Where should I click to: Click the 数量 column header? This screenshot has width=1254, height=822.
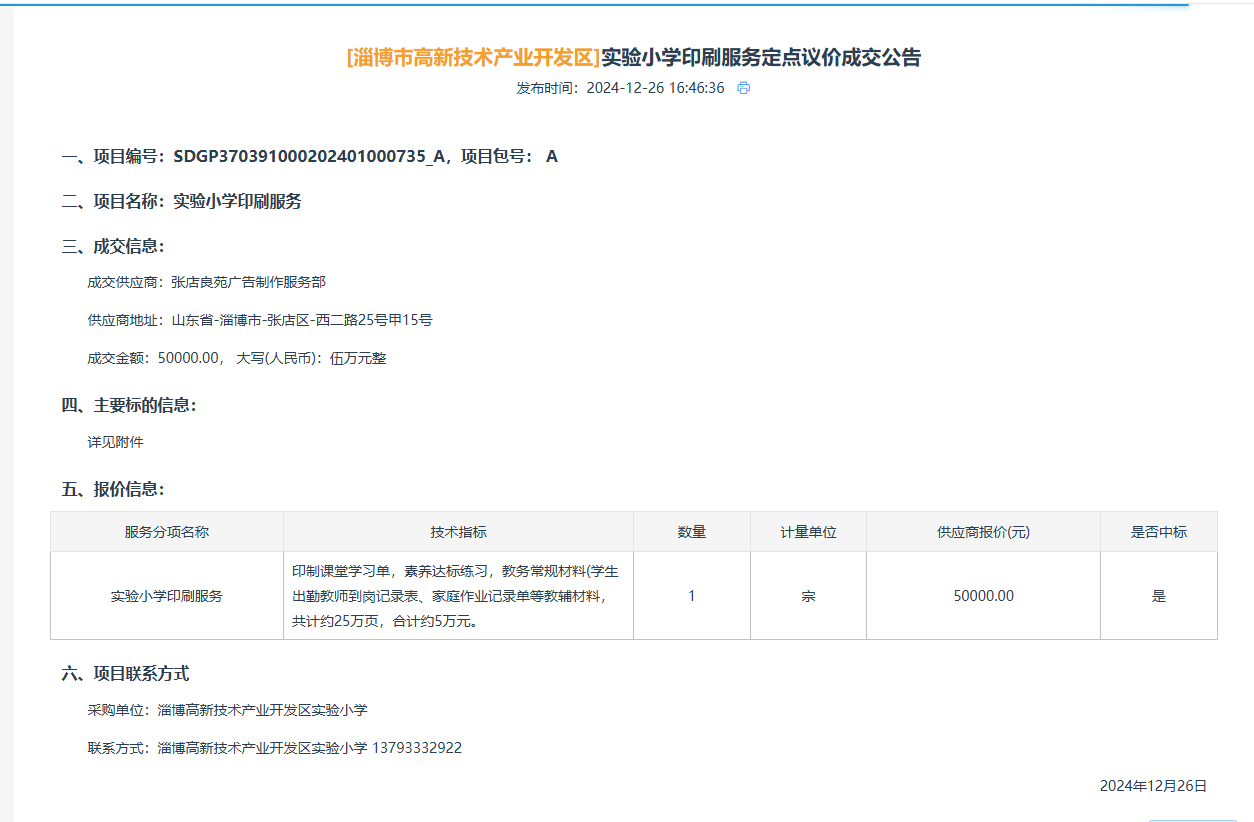click(x=691, y=532)
